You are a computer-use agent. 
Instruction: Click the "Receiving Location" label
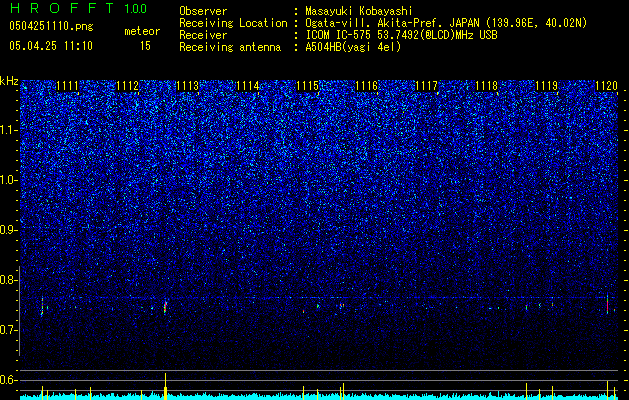click(x=233, y=23)
